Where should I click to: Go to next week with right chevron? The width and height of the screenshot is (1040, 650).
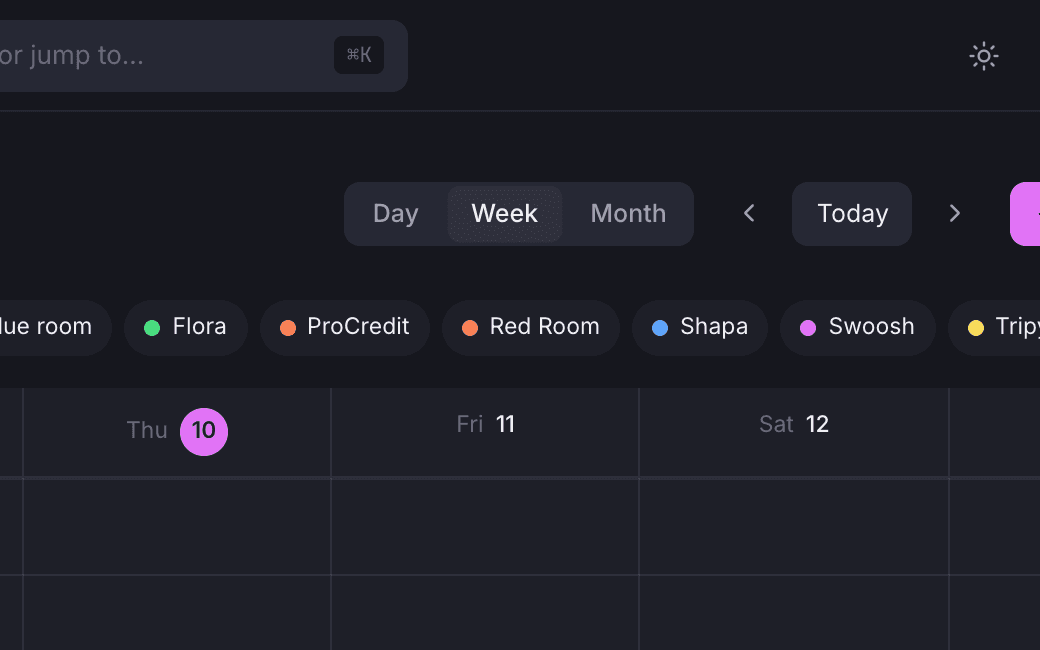(x=954, y=214)
